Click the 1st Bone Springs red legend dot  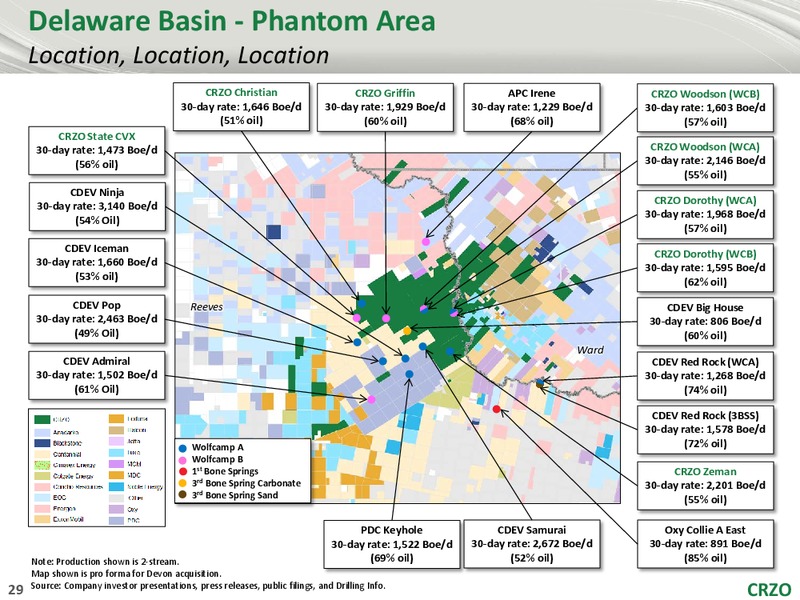pyautogui.click(x=183, y=472)
